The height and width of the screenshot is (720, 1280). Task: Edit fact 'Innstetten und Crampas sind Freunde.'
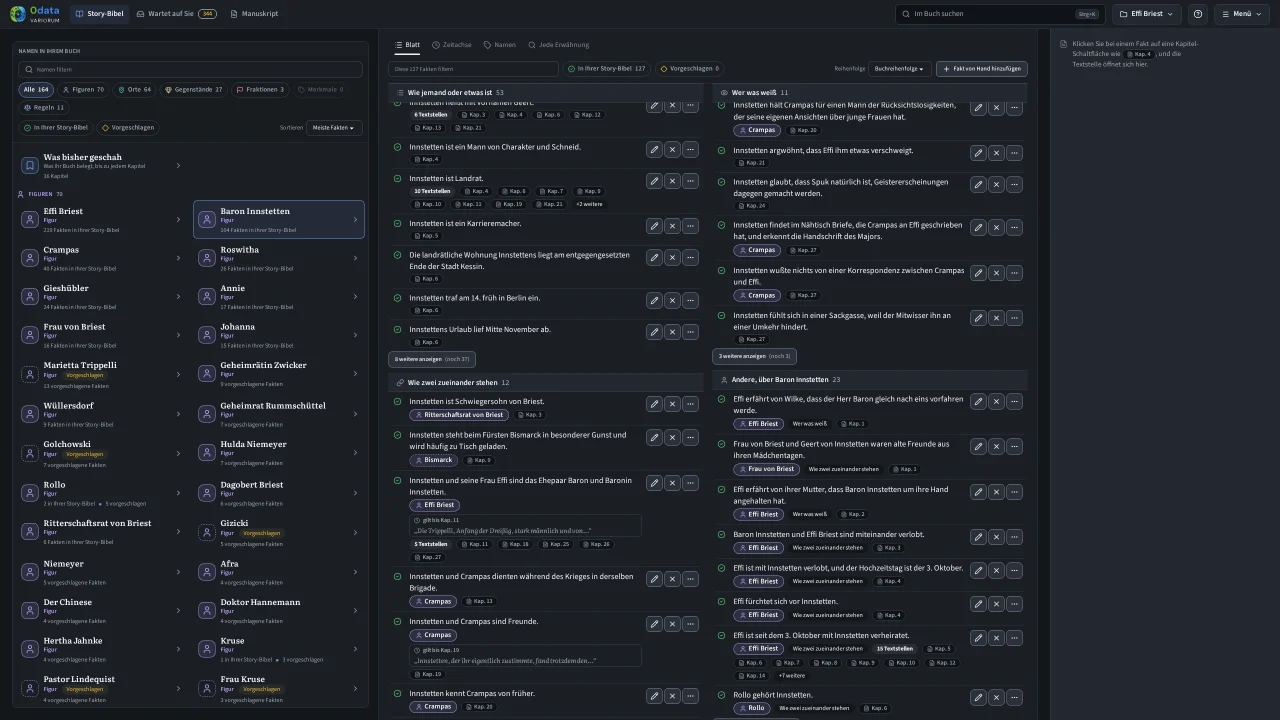click(x=654, y=624)
